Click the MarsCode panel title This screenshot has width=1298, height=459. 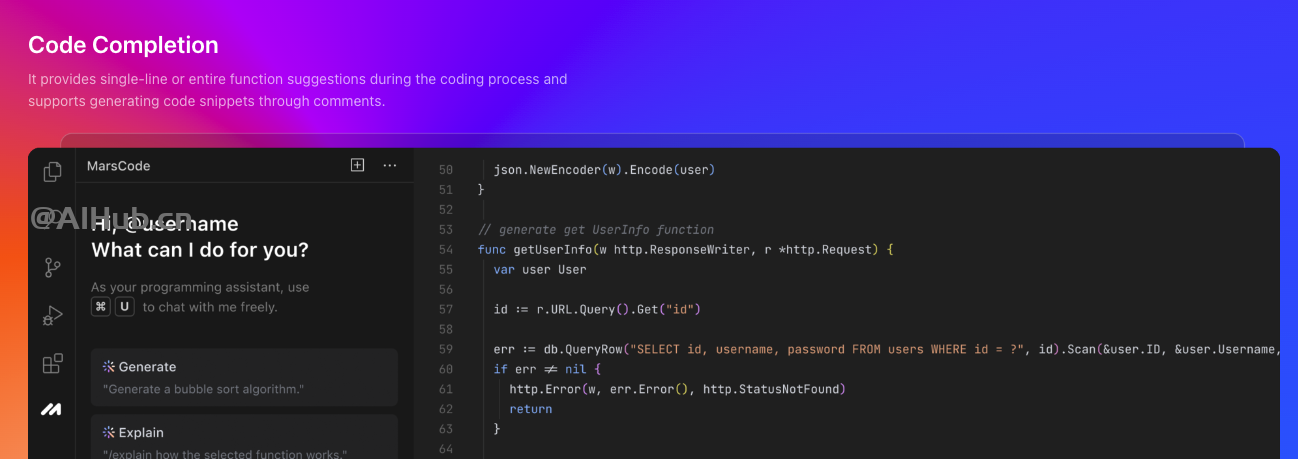(x=118, y=166)
